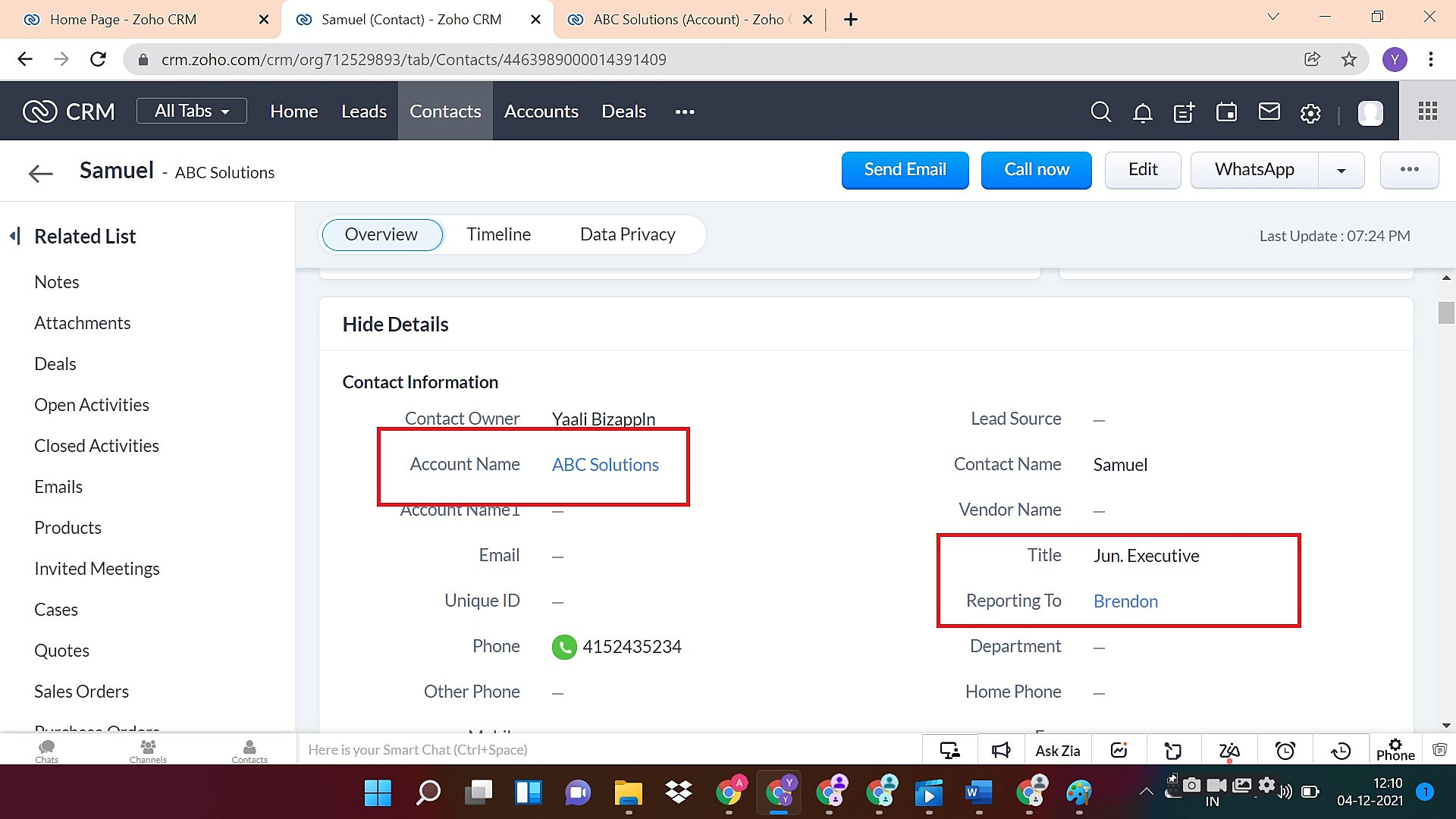This screenshot has width=1456, height=819.
Task: Open the Email icon in toolbar
Action: 1268,112
